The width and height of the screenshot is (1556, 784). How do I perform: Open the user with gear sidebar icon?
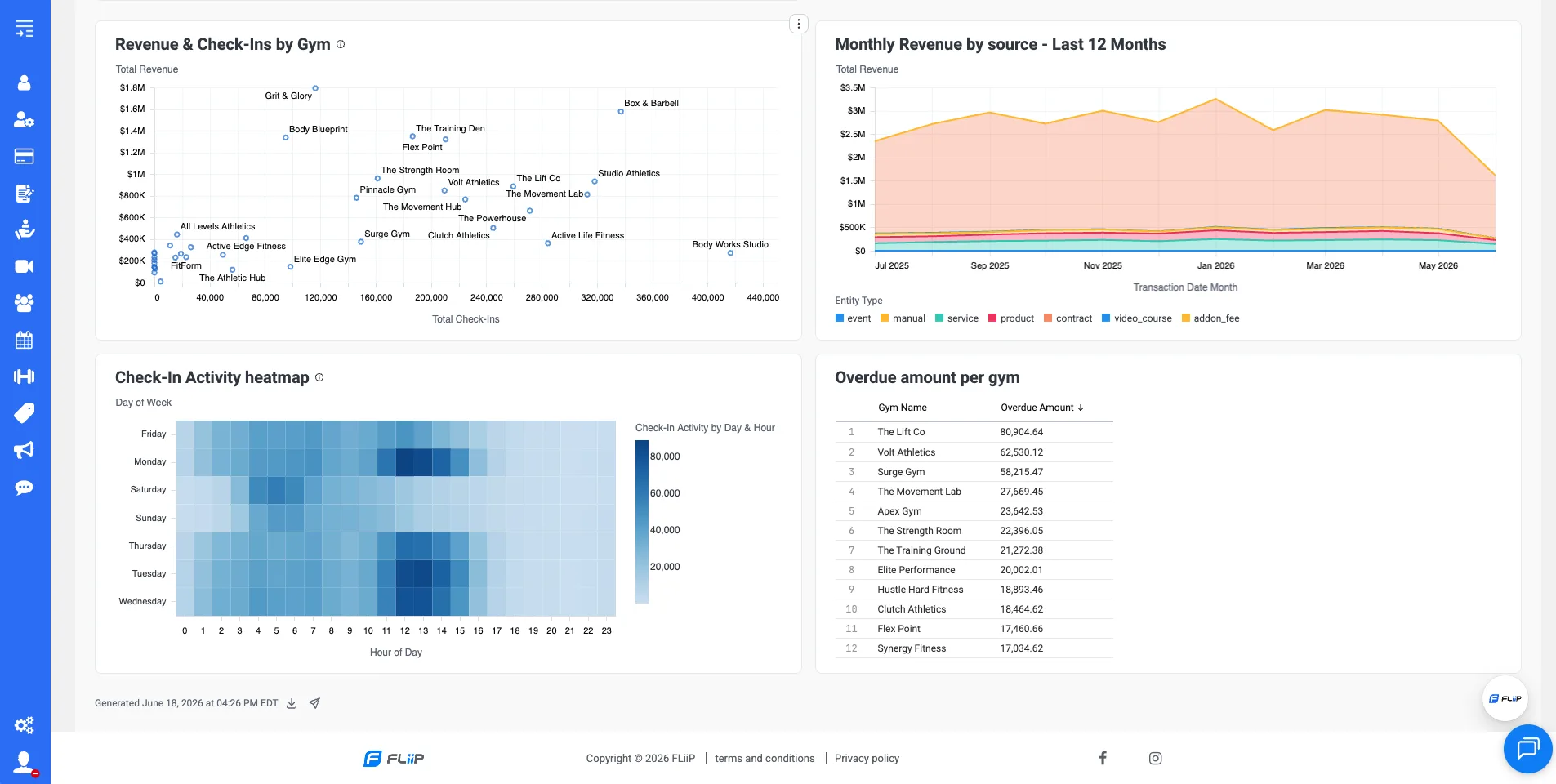pyautogui.click(x=25, y=119)
